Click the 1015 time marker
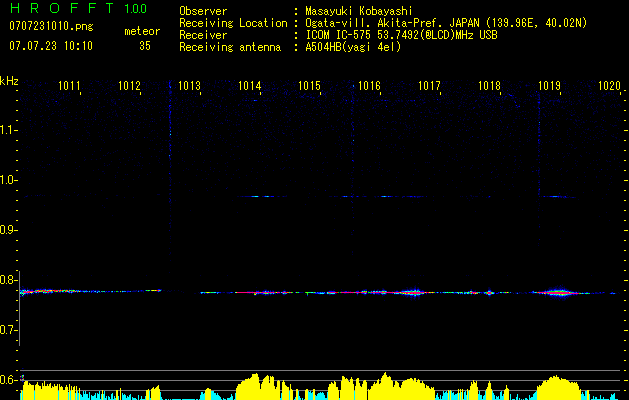This screenshot has height=400, width=629. tap(309, 86)
